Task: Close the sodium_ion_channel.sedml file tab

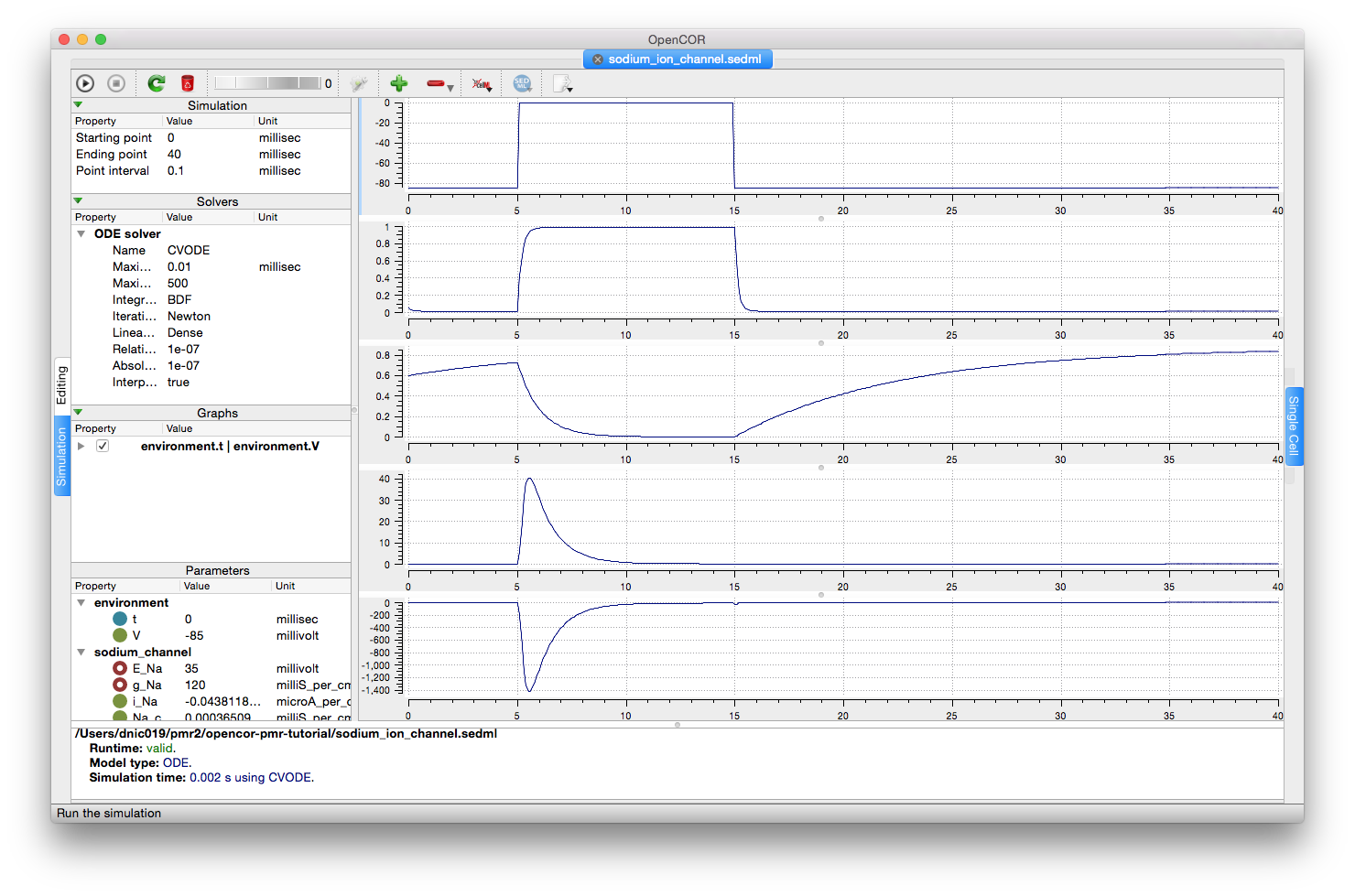Action: pyautogui.click(x=598, y=59)
